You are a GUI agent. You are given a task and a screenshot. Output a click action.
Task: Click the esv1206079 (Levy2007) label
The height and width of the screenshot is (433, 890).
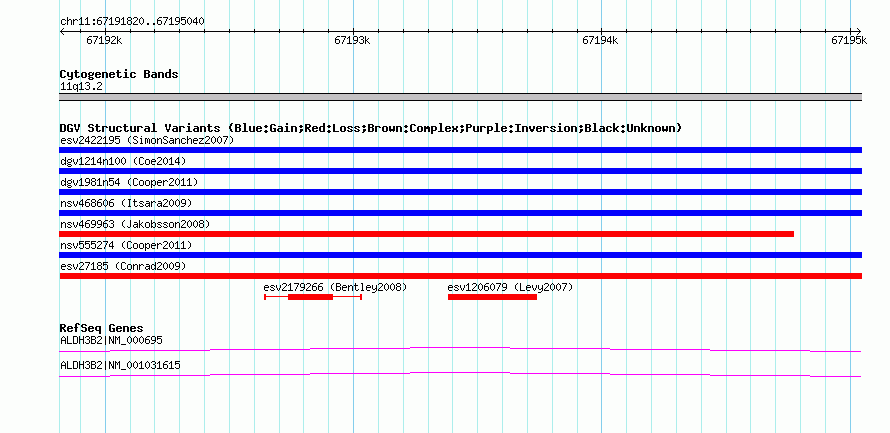tap(510, 287)
